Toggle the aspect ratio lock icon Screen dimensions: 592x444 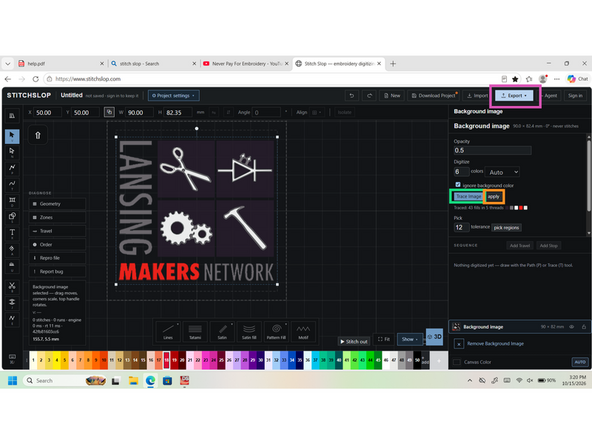click(x=109, y=112)
